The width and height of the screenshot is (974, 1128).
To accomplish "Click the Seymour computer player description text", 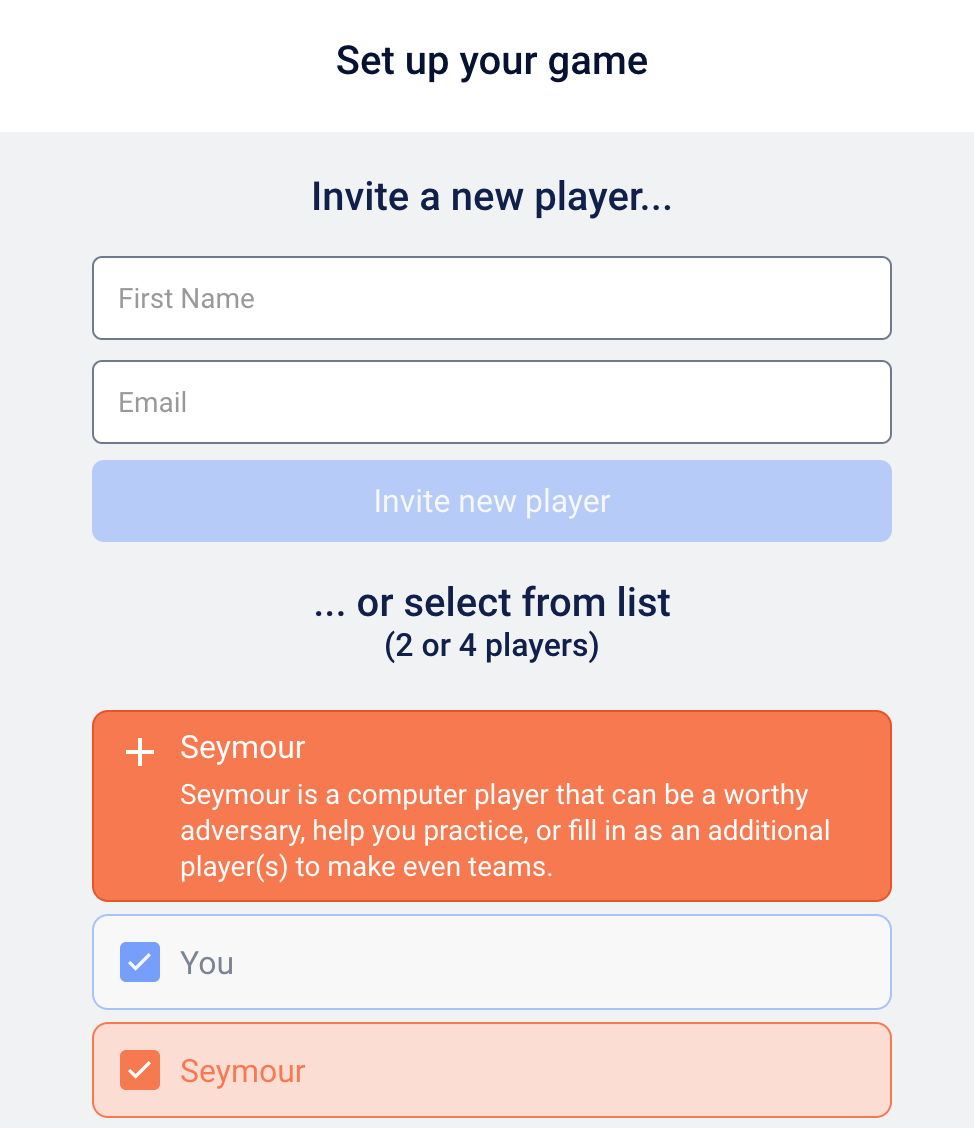I will (505, 830).
